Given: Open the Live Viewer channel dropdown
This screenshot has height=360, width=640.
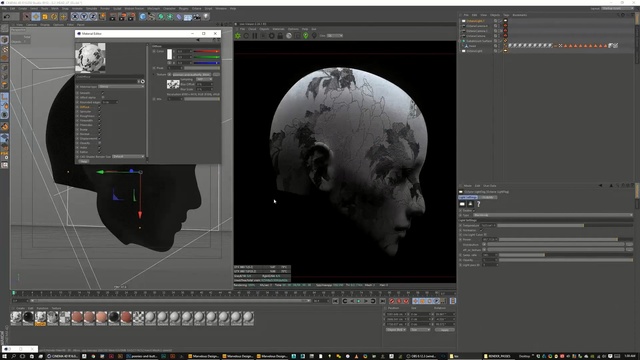Looking at the screenshot, I should 335,36.
